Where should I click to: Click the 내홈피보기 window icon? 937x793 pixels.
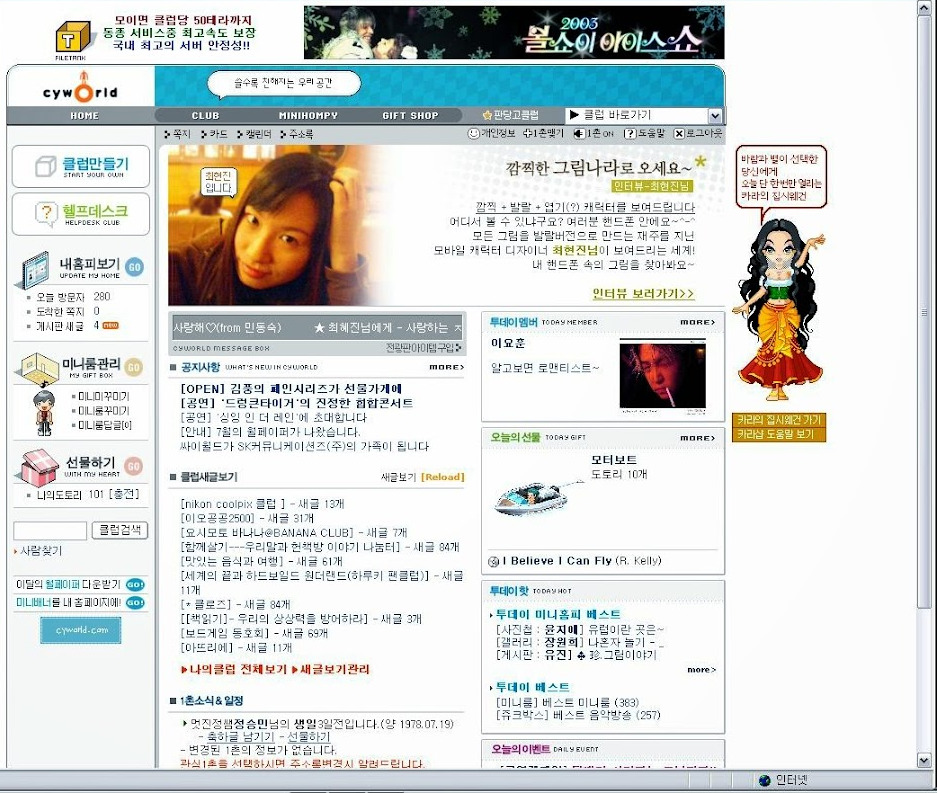click(x=35, y=270)
